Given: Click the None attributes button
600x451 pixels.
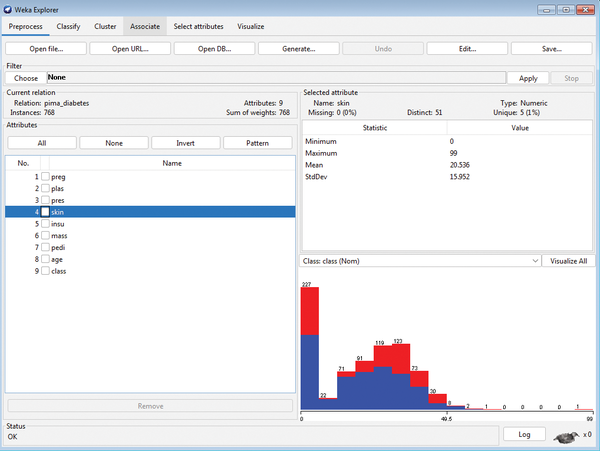Looking at the screenshot, I should click(114, 143).
